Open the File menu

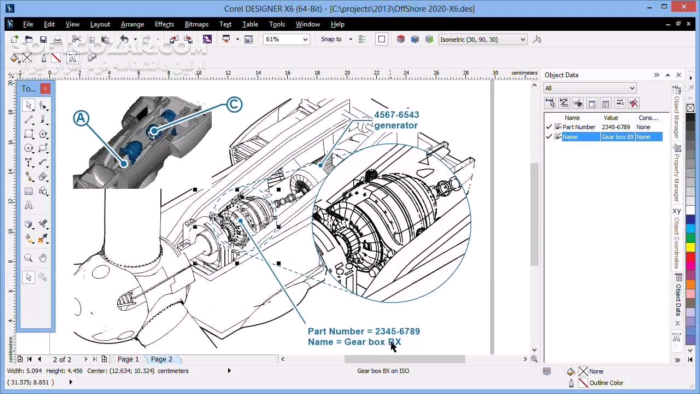[x=28, y=24]
